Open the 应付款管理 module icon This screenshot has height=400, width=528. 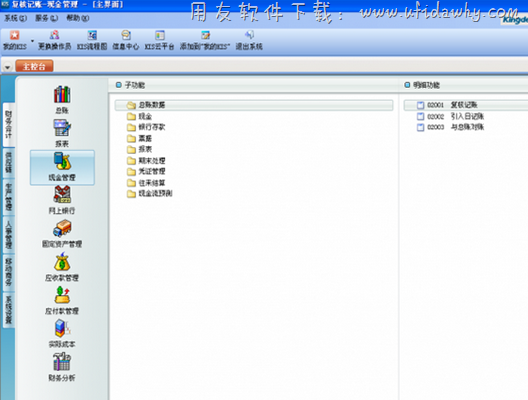point(62,300)
